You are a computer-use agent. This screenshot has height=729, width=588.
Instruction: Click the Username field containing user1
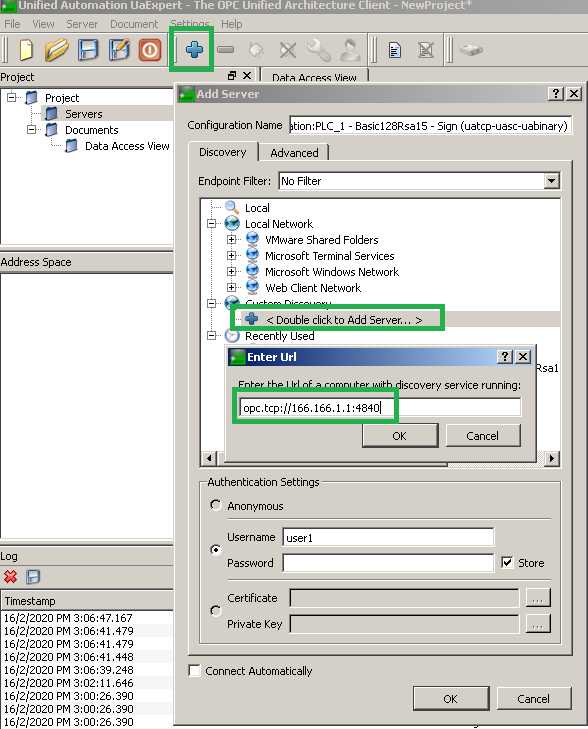point(388,537)
